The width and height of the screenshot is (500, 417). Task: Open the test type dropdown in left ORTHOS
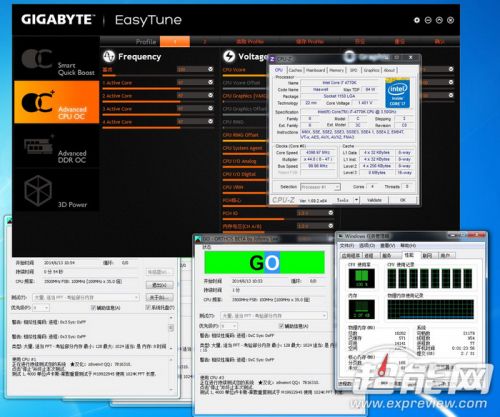[86, 297]
